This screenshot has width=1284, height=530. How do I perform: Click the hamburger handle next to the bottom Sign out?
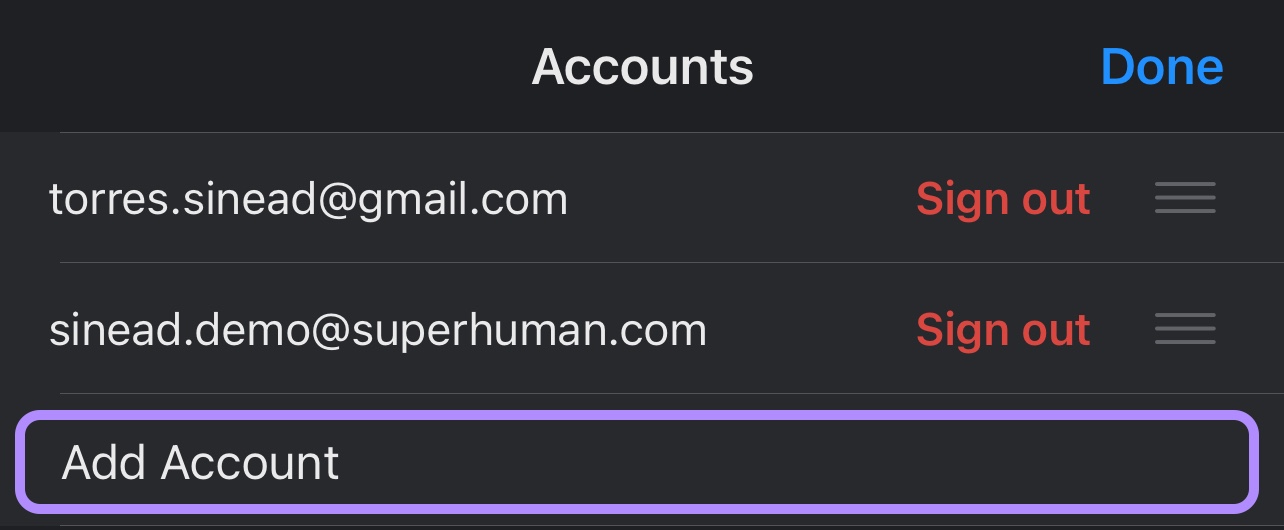tap(1185, 329)
